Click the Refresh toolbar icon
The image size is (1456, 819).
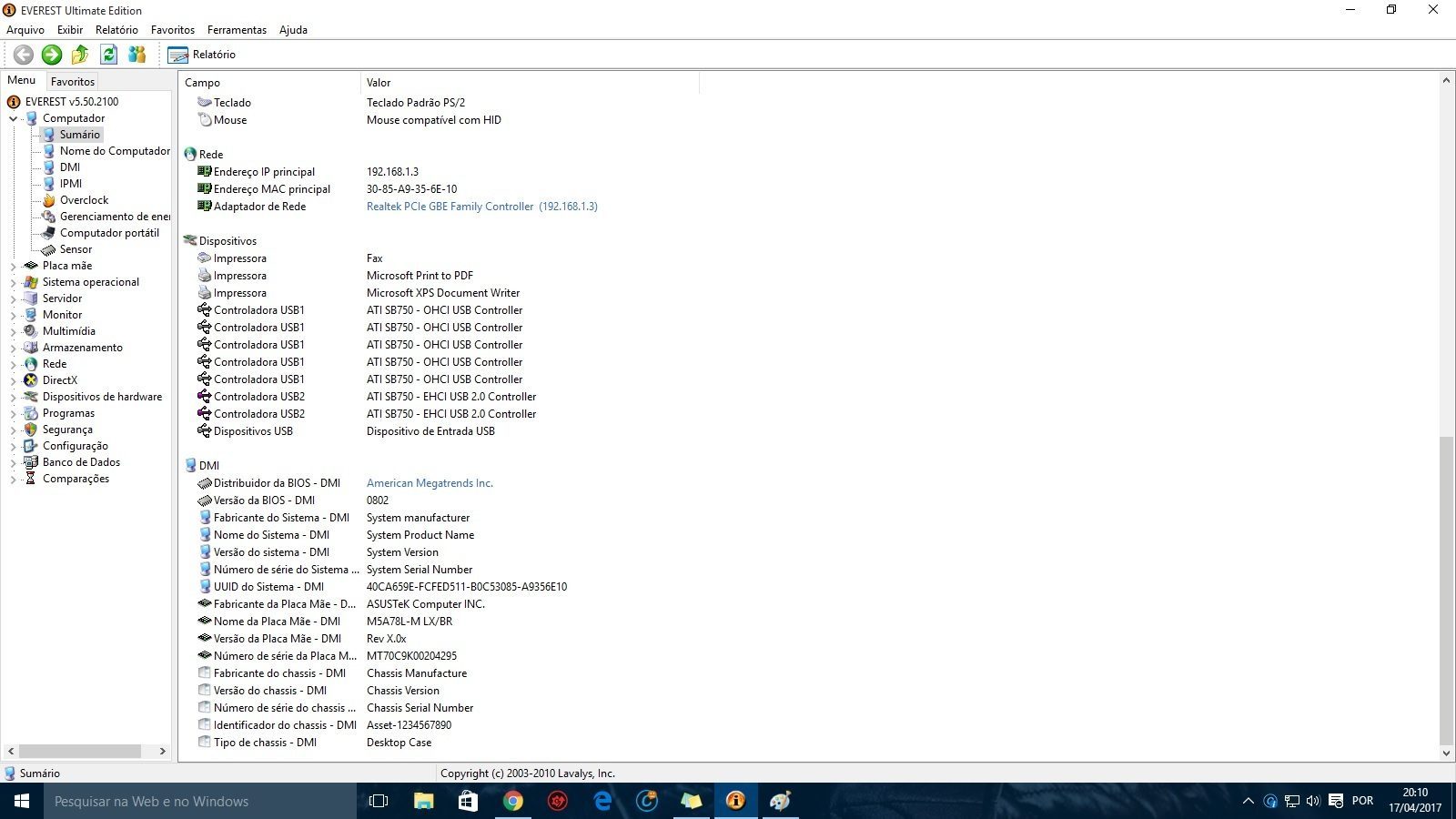[x=108, y=55]
